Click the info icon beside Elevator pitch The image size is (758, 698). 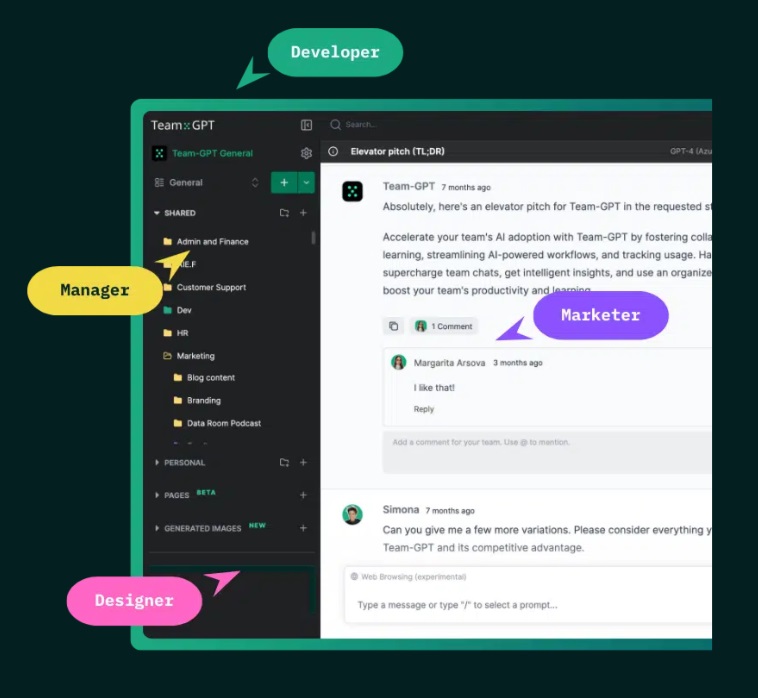pyautogui.click(x=333, y=151)
